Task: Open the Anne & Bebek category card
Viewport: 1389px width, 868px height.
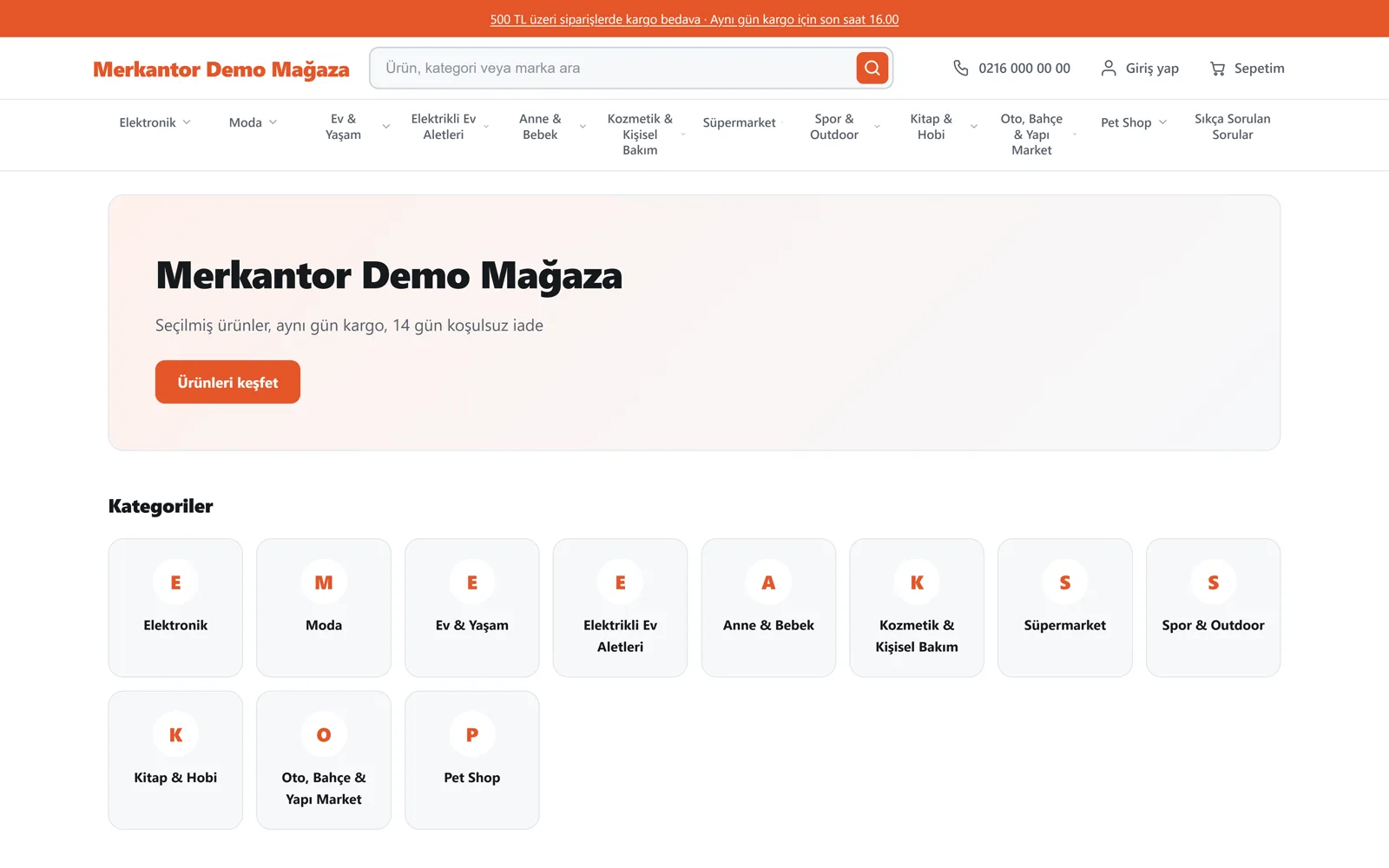Action: (768, 608)
